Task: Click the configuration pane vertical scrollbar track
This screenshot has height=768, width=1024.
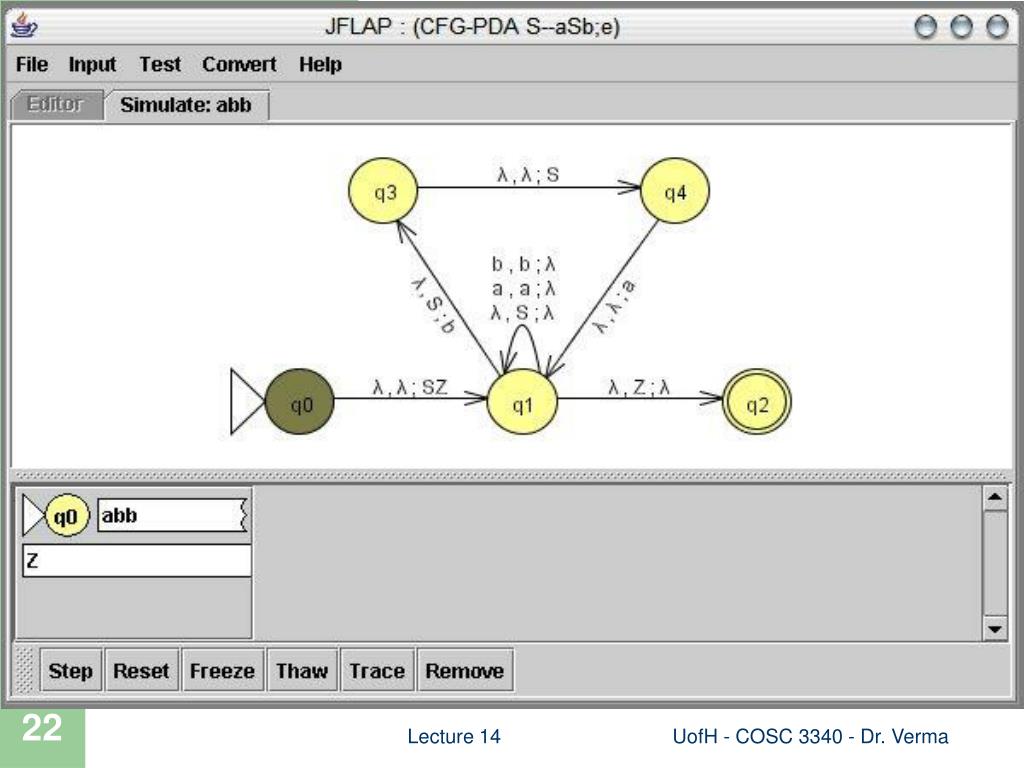Action: point(995,563)
